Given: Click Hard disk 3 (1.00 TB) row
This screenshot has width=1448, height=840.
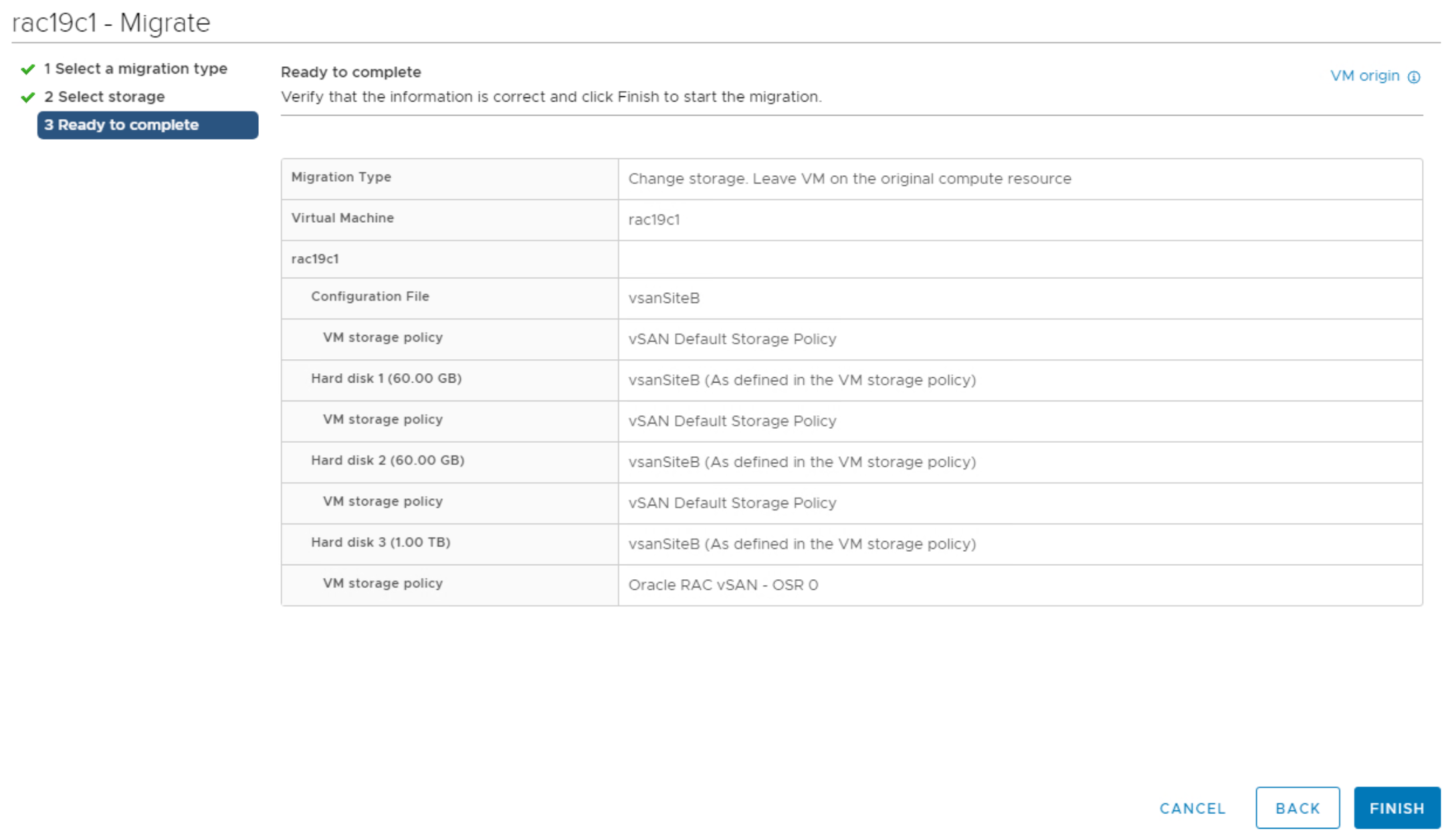Looking at the screenshot, I should pyautogui.click(x=380, y=542).
